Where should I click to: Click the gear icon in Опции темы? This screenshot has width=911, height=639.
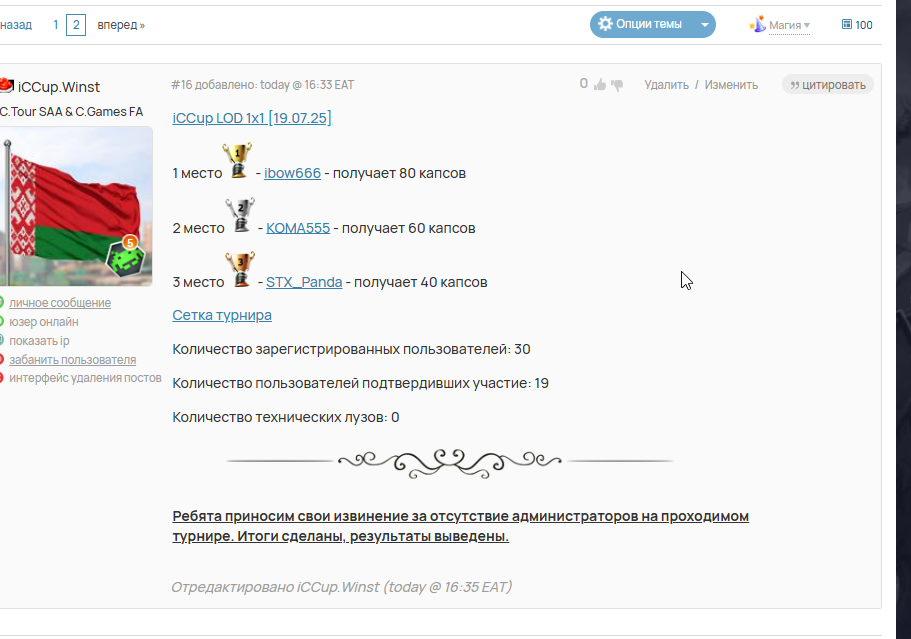(605, 24)
